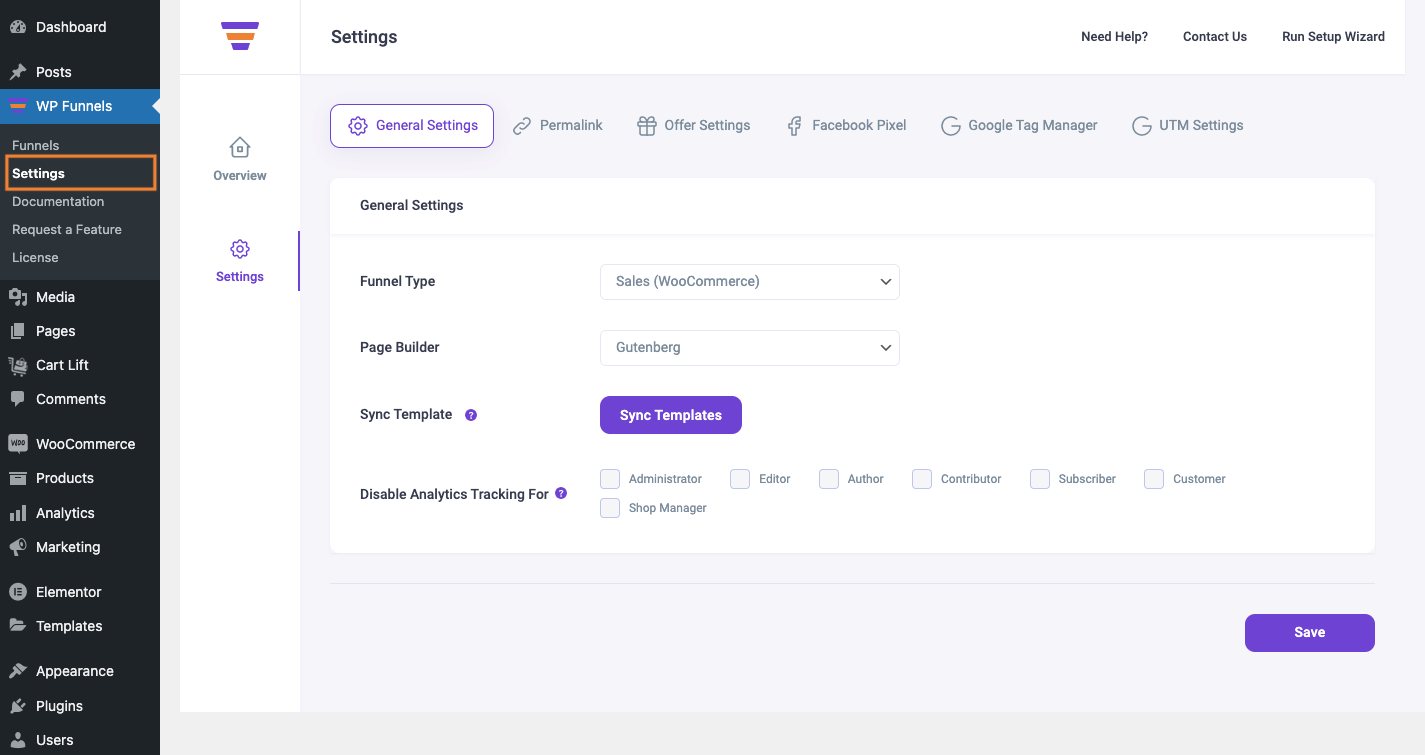Launch Run Setup Wizard

tap(1333, 37)
